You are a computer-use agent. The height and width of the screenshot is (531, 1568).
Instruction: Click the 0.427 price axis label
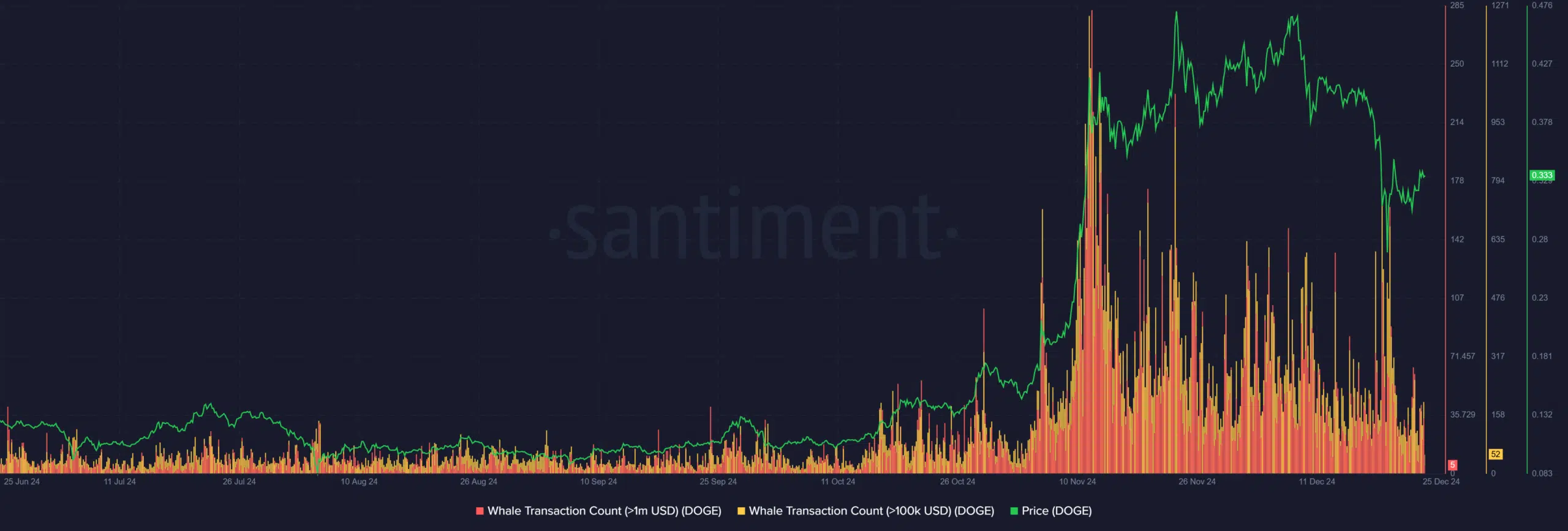click(x=1542, y=64)
